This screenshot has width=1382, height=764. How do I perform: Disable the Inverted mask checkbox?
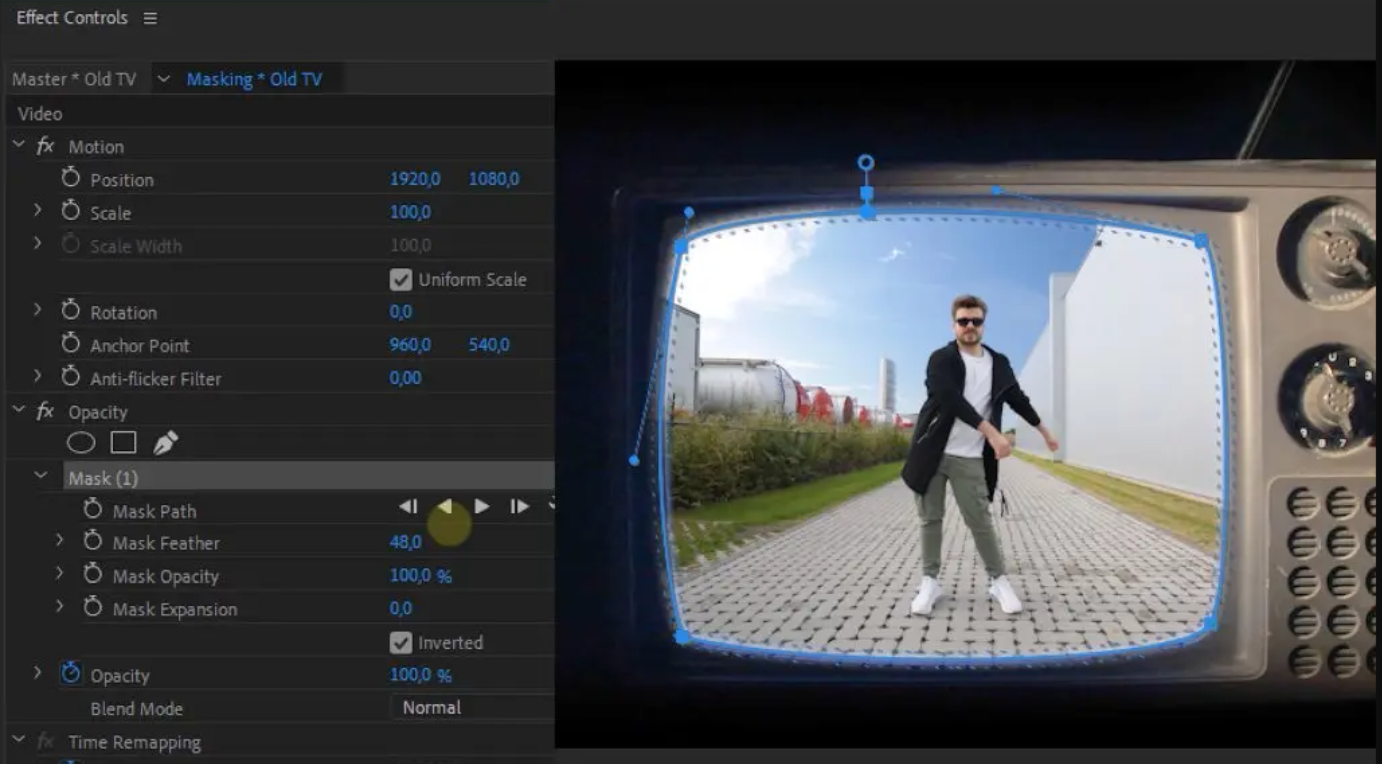[401, 642]
